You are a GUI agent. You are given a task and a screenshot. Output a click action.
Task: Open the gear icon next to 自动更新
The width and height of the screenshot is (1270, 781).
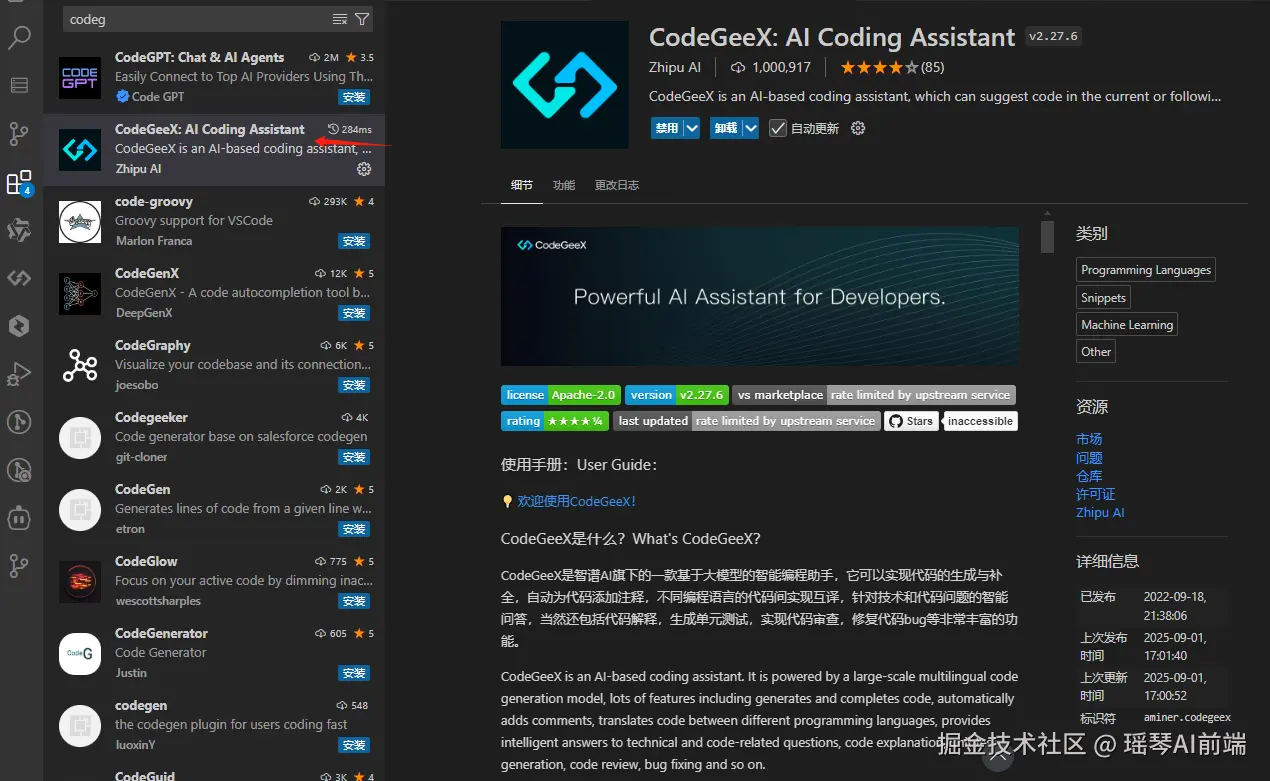857,128
